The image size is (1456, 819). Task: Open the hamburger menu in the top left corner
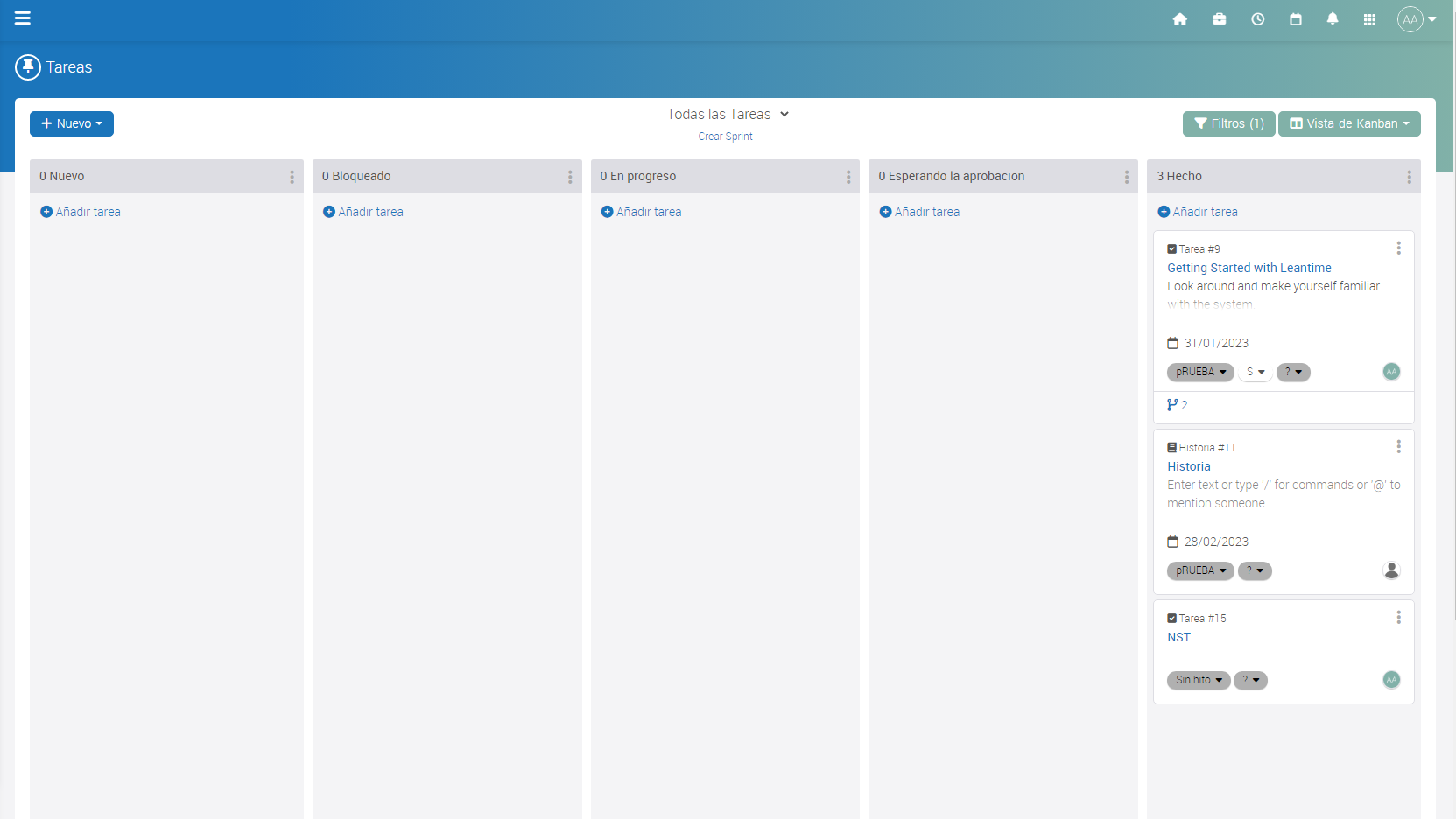22,17
